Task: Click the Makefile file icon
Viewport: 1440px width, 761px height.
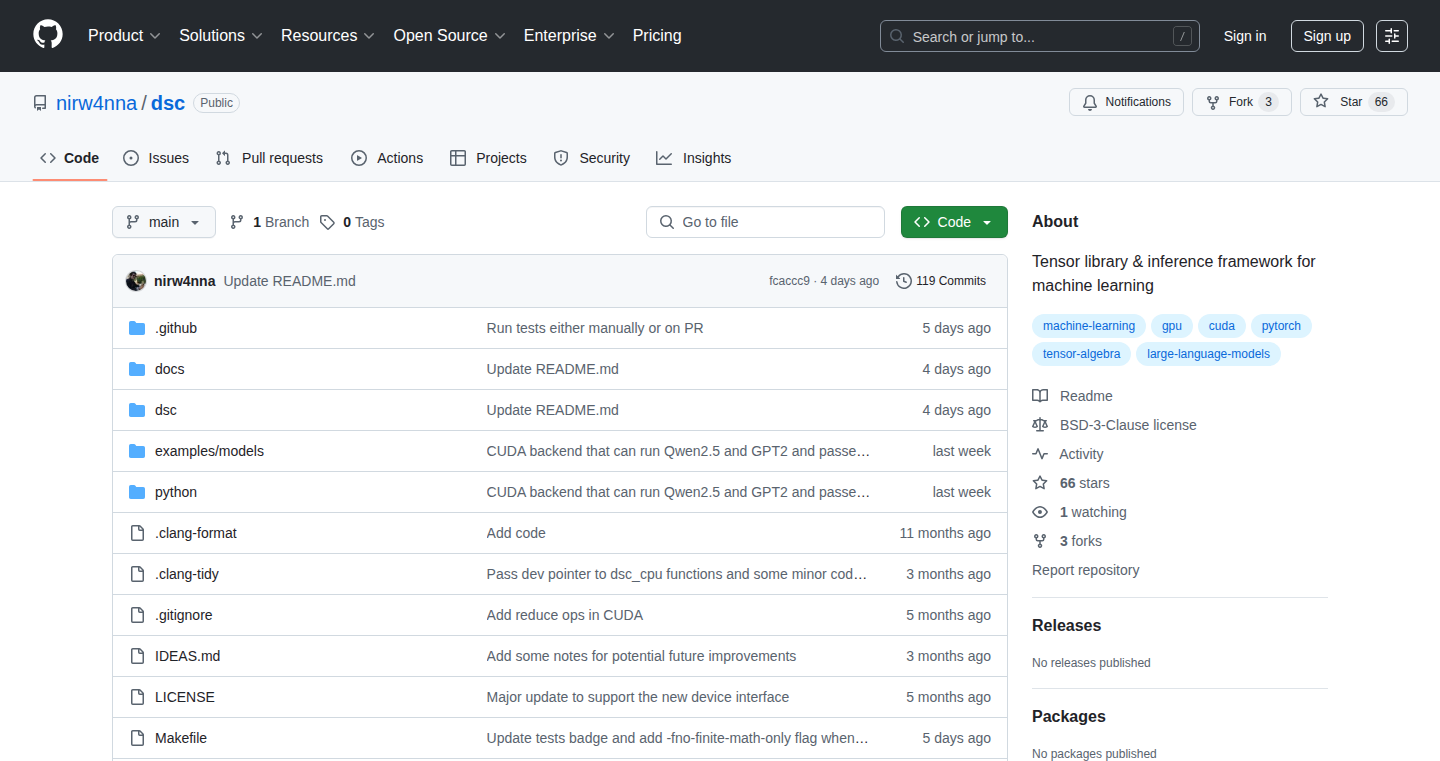Action: click(x=137, y=738)
